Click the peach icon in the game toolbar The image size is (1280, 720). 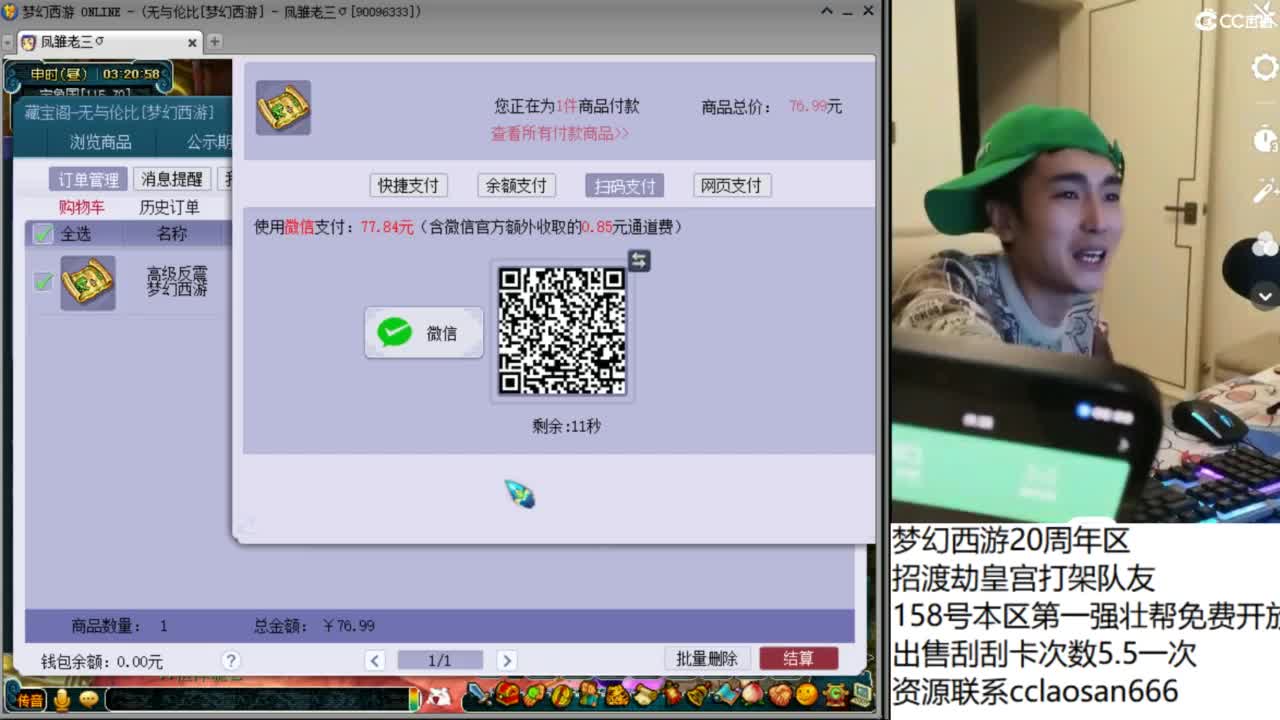752,694
